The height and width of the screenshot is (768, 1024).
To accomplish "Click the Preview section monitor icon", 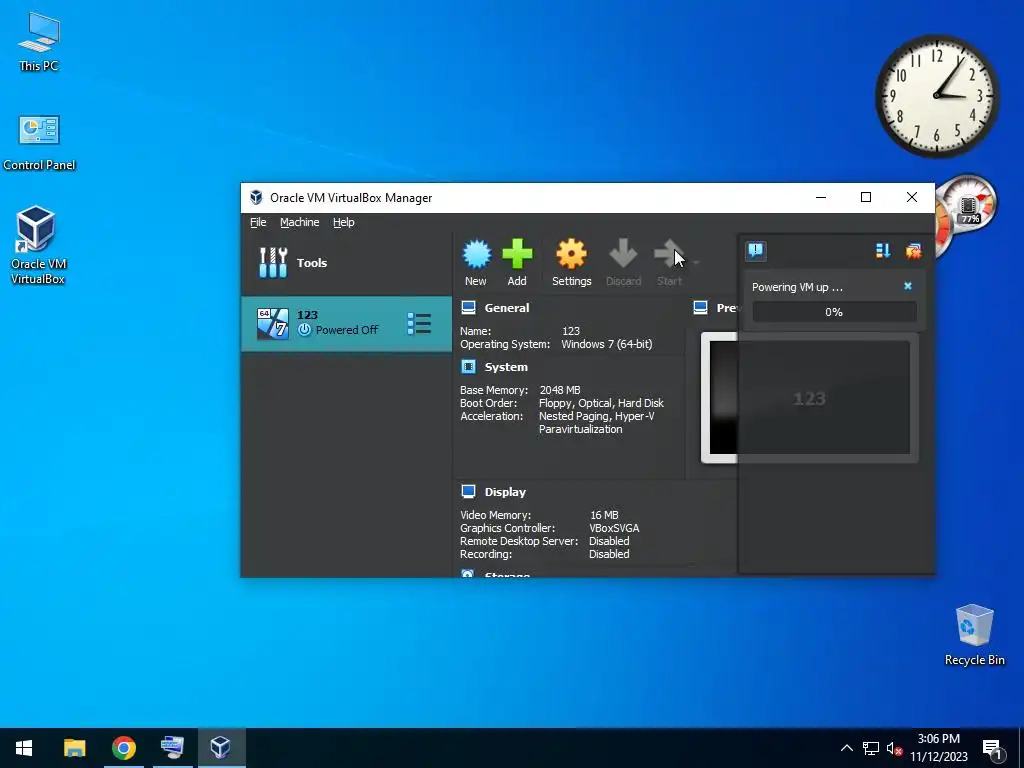I will tap(700, 308).
